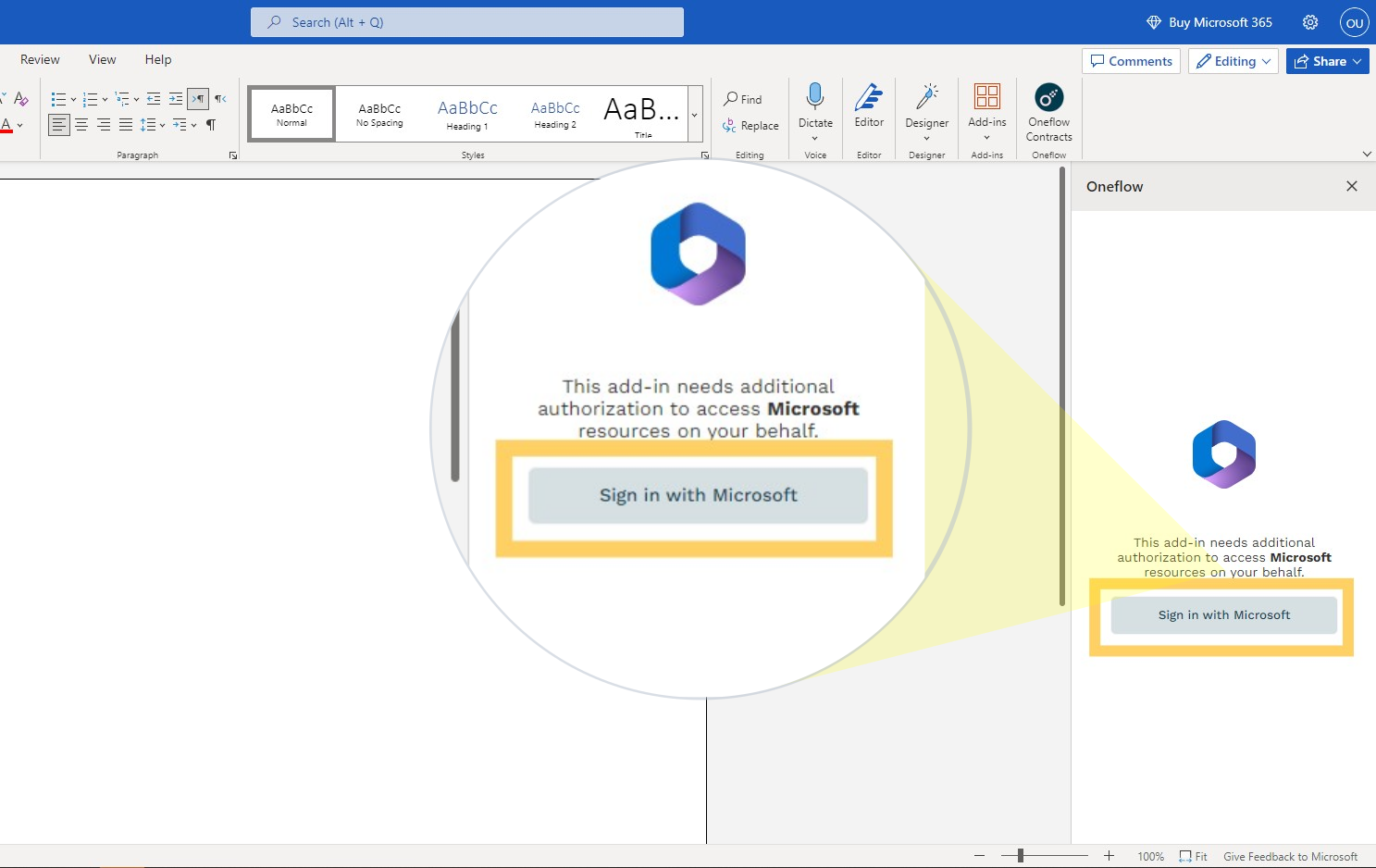Open the Dictate options dropdown arrow
The image size is (1376, 868).
point(815,139)
